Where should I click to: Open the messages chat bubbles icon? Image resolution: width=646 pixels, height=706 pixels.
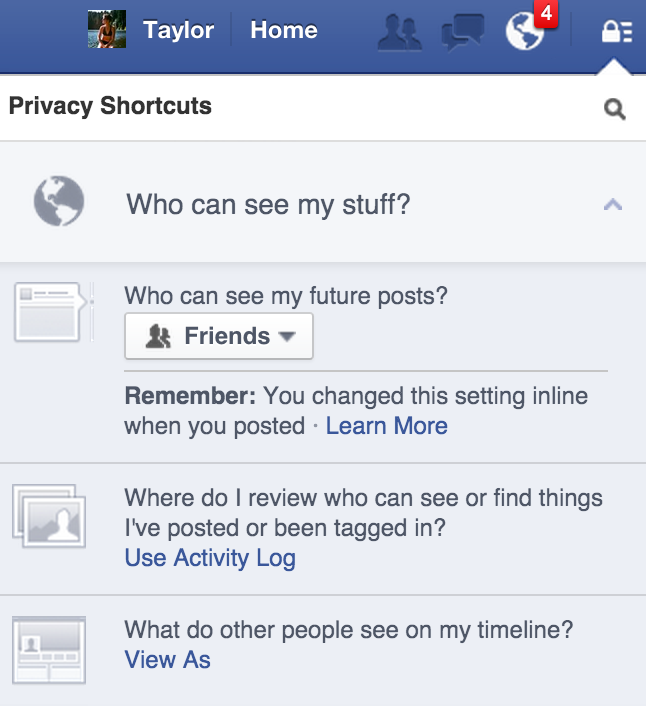(x=463, y=32)
